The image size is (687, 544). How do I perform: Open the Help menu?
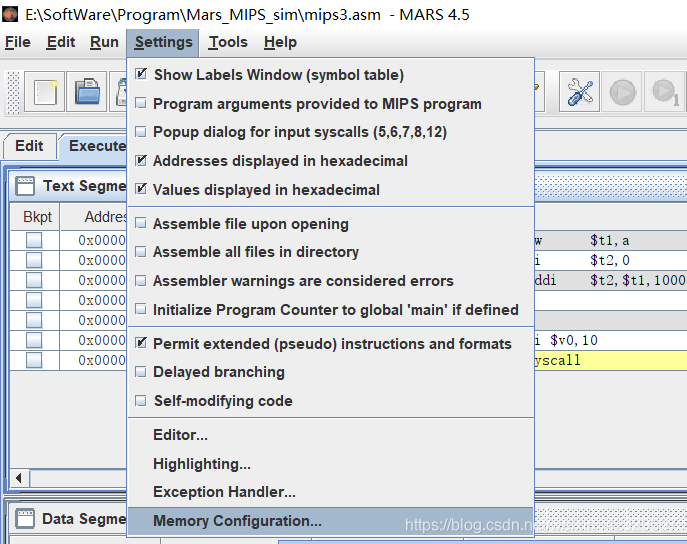click(x=280, y=42)
